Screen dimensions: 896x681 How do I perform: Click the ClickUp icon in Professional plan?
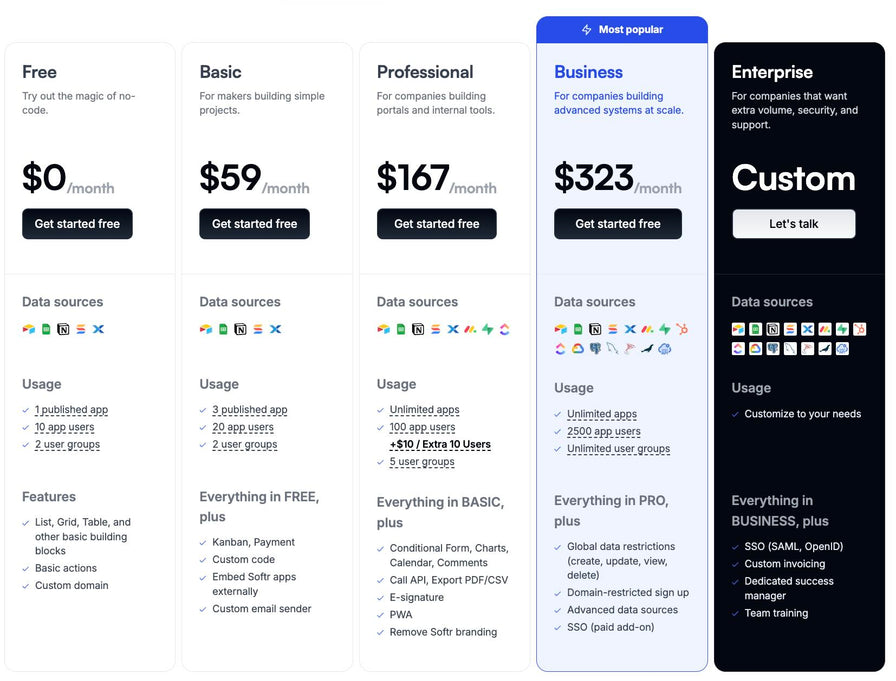[x=505, y=329]
